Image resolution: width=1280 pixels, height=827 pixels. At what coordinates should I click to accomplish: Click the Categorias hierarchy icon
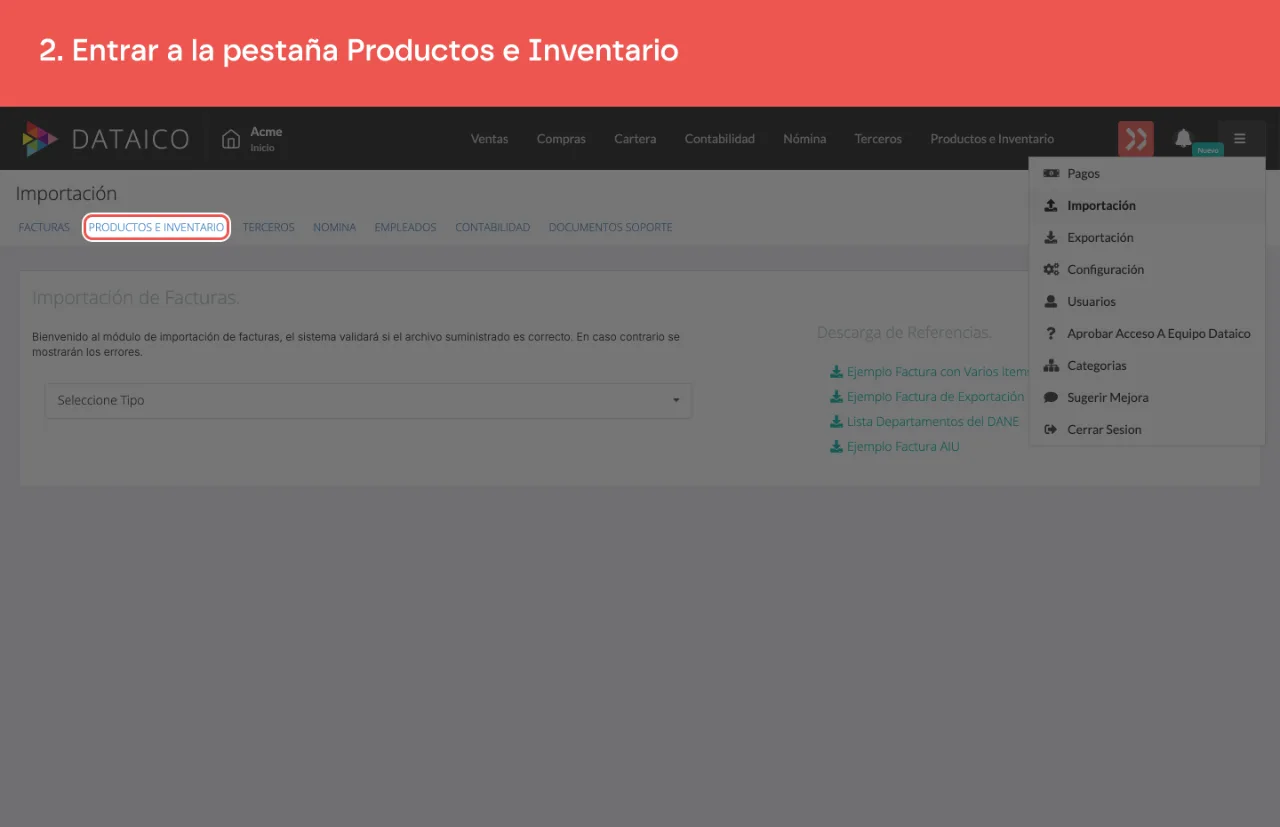click(1051, 365)
